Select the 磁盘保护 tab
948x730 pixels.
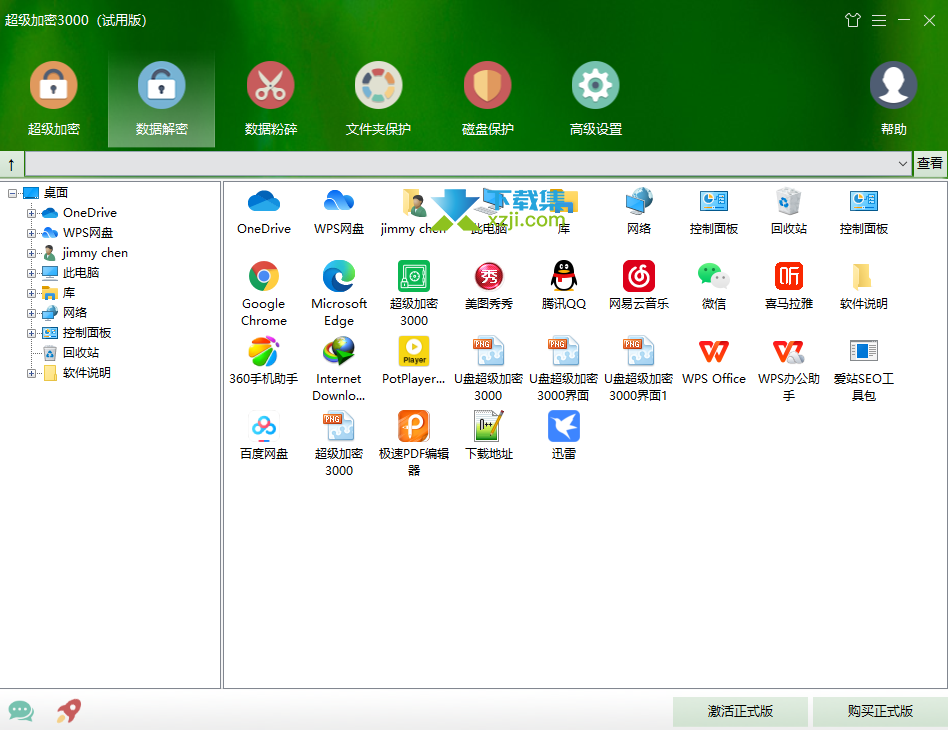[487, 99]
